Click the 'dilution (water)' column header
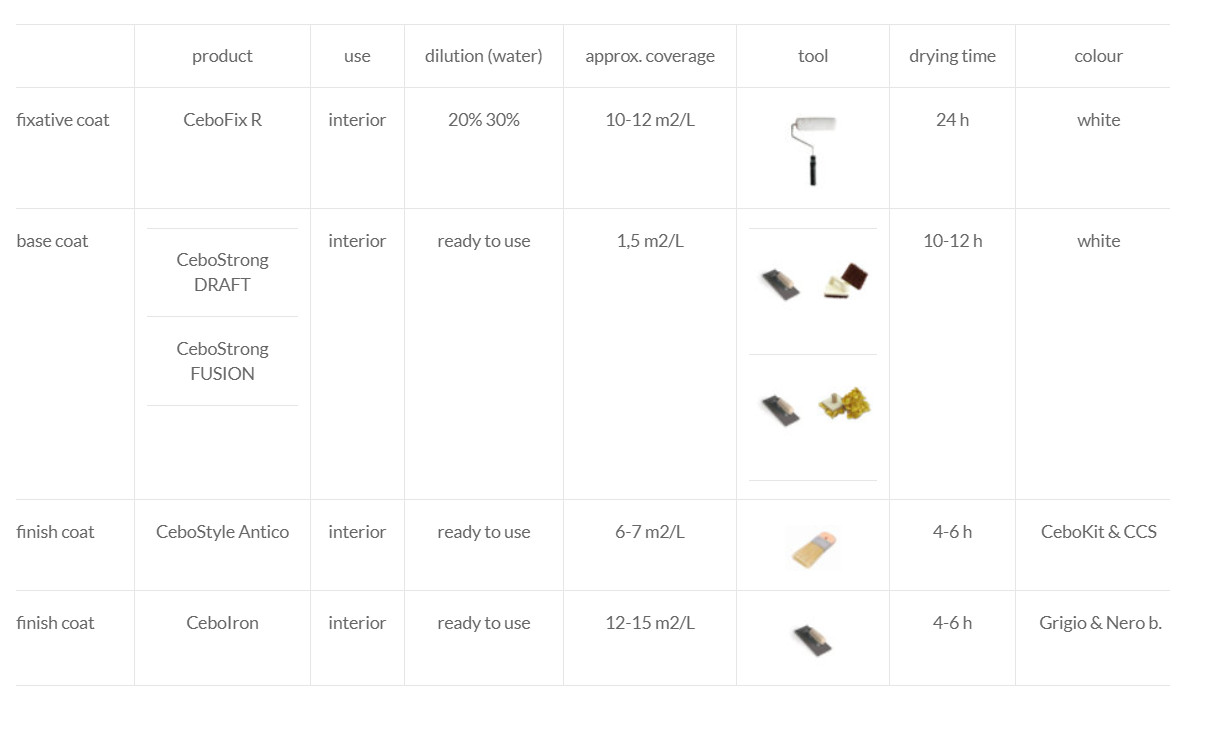This screenshot has height=741, width=1213. coord(484,56)
